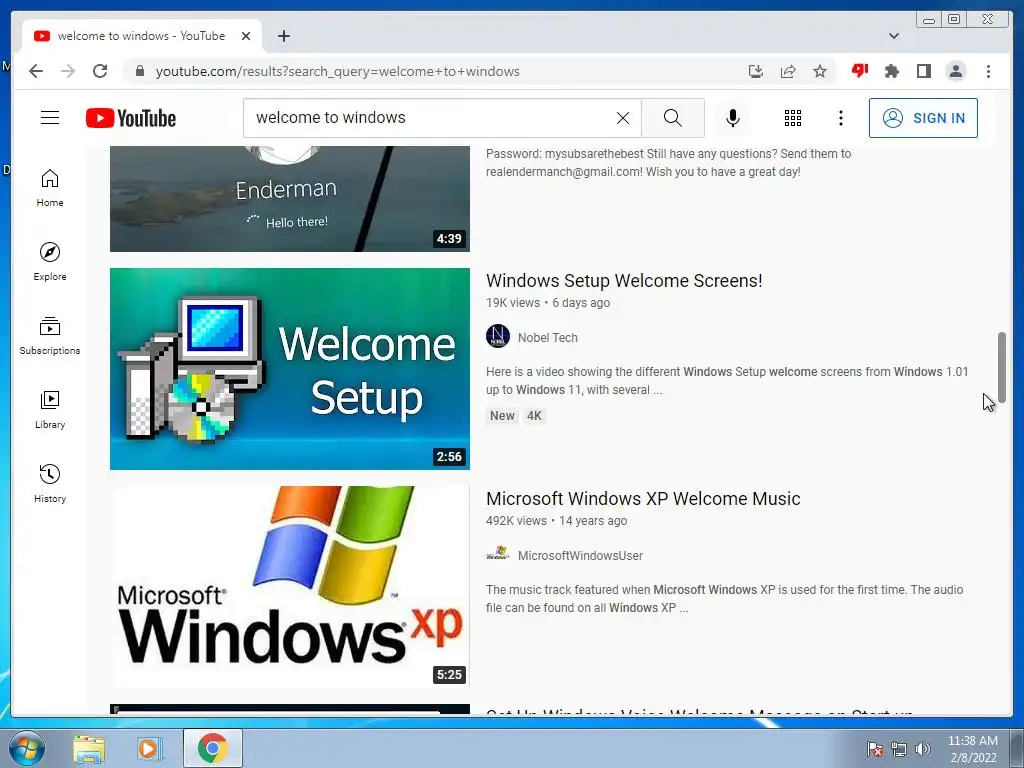Click the YouTube logo
Screen dimensions: 1024x768
131,118
